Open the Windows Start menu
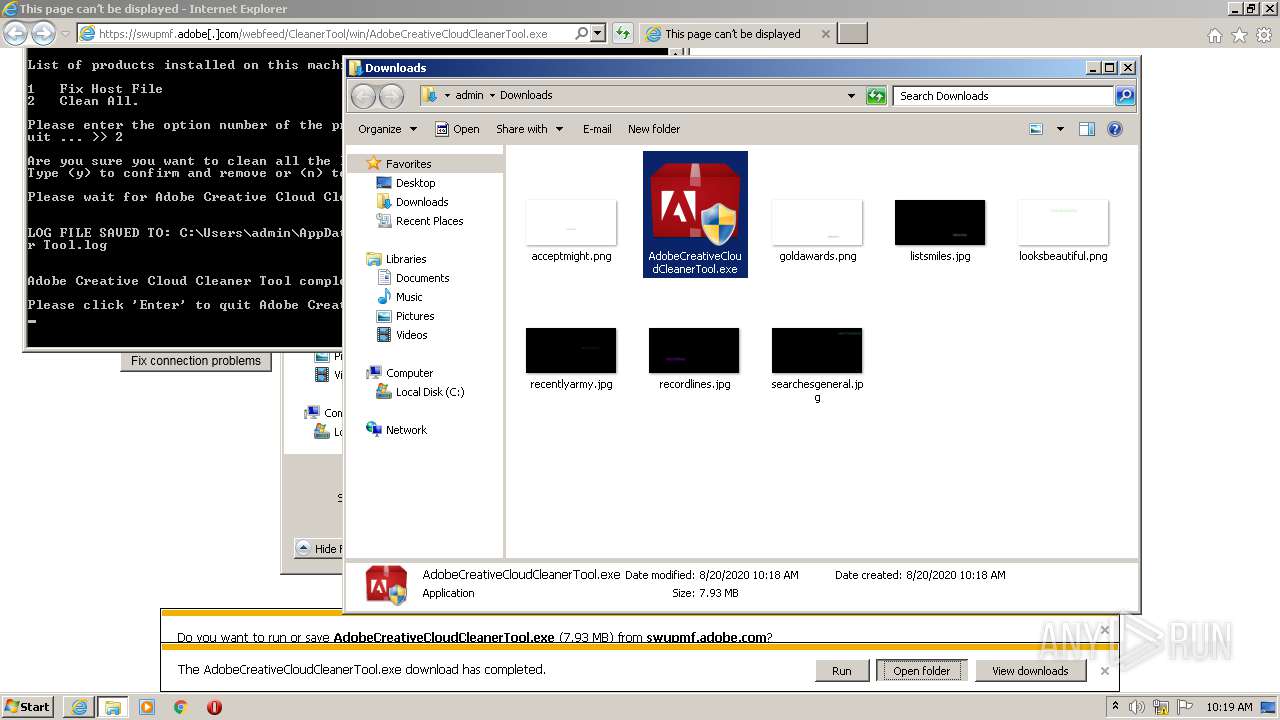1280x720 pixels. [28, 706]
